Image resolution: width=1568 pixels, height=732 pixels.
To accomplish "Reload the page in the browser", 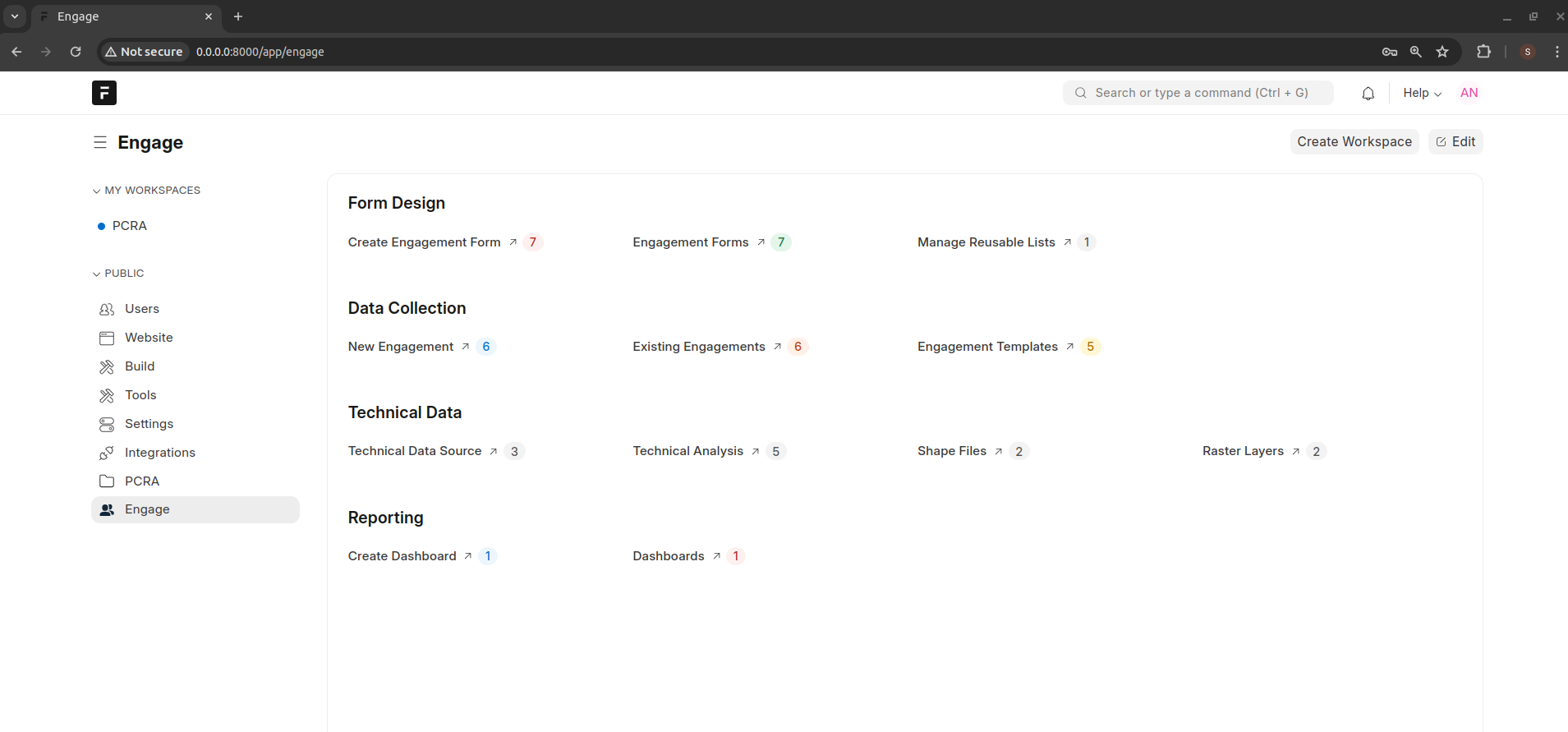I will pyautogui.click(x=76, y=52).
